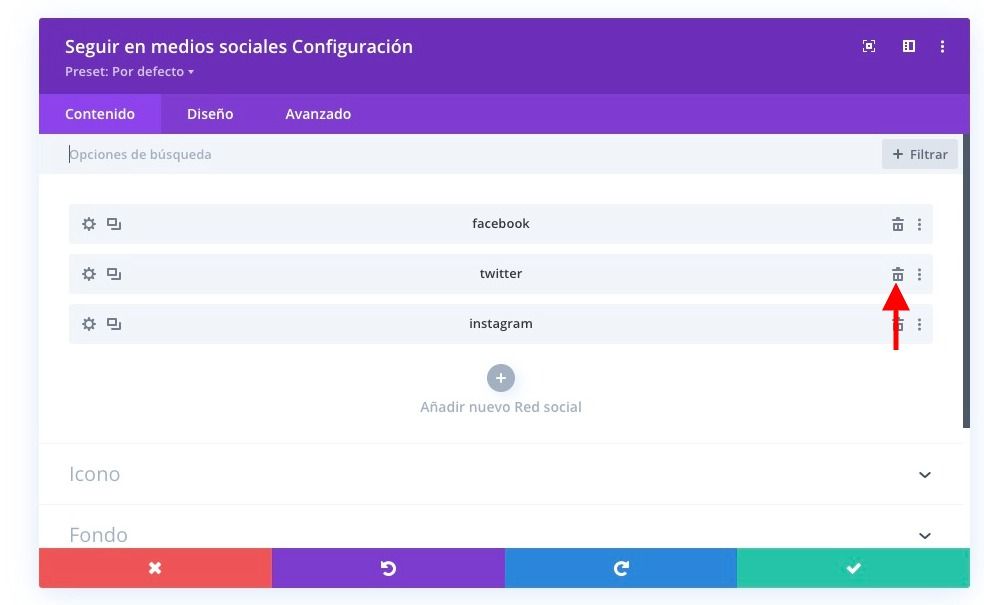This screenshot has height=605, width=984.
Task: Expand modal to fullscreen icon in header
Action: click(869, 46)
